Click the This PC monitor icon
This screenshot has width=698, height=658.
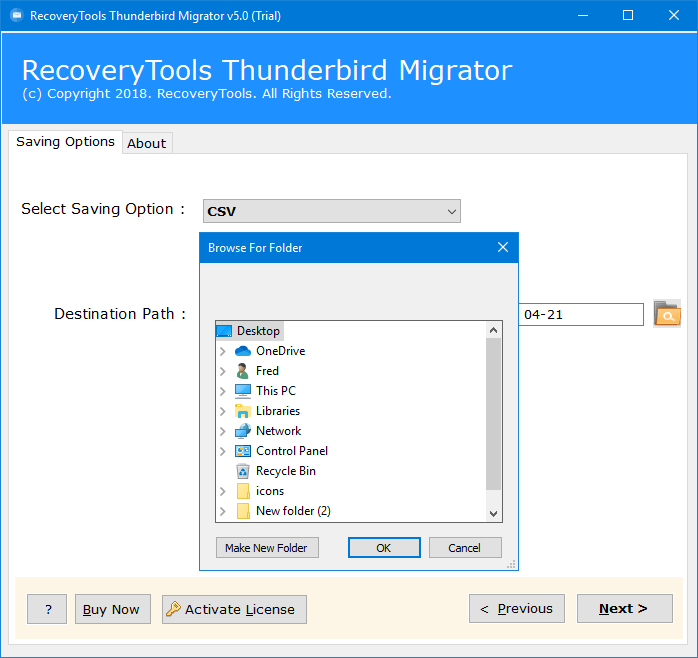243,391
